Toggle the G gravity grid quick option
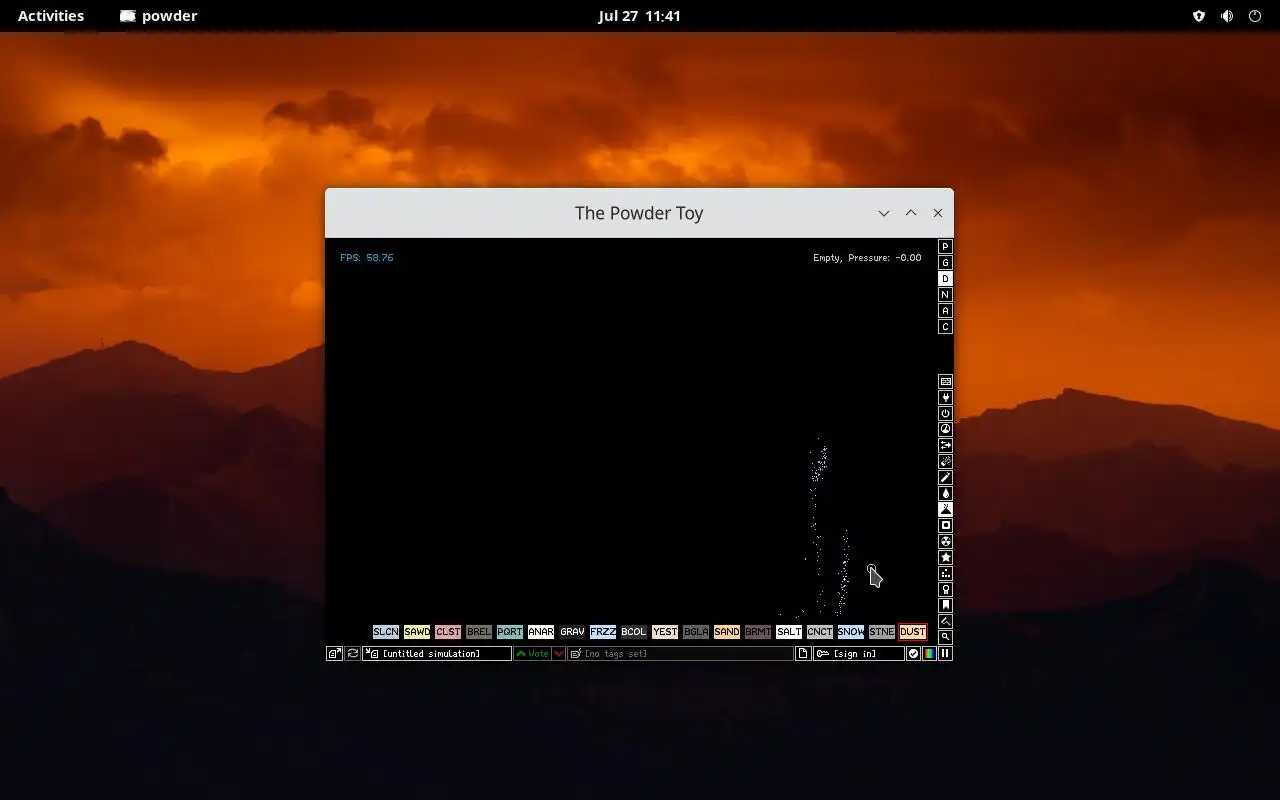 (945, 263)
